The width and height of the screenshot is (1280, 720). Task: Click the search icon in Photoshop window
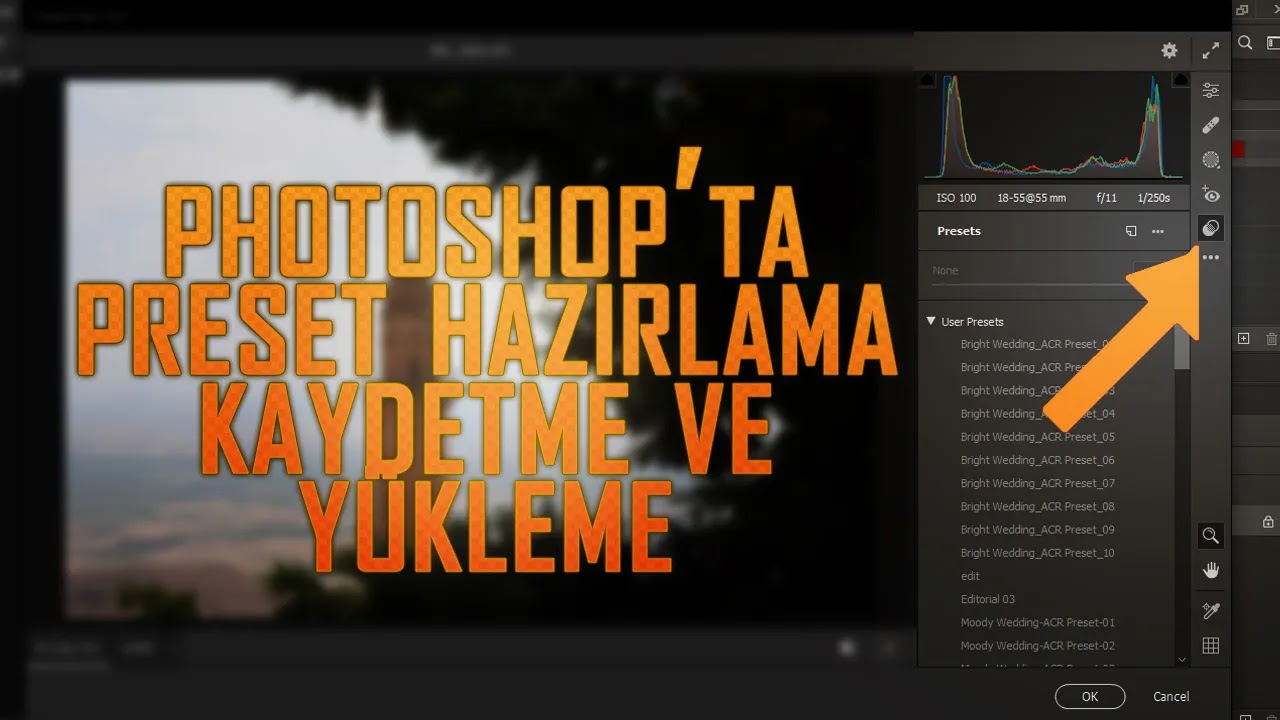pyautogui.click(x=1245, y=43)
